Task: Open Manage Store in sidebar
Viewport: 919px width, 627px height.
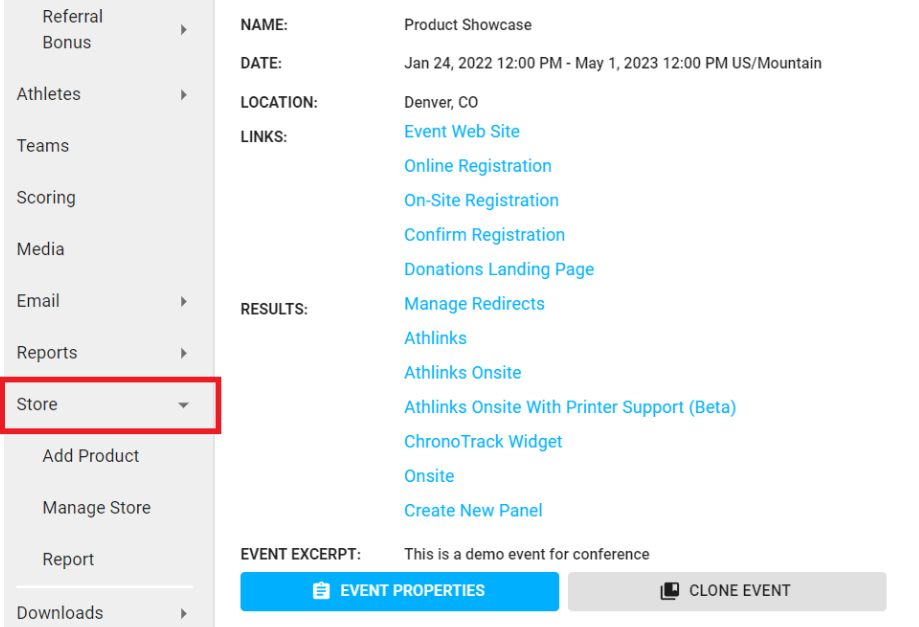Action: coord(96,508)
